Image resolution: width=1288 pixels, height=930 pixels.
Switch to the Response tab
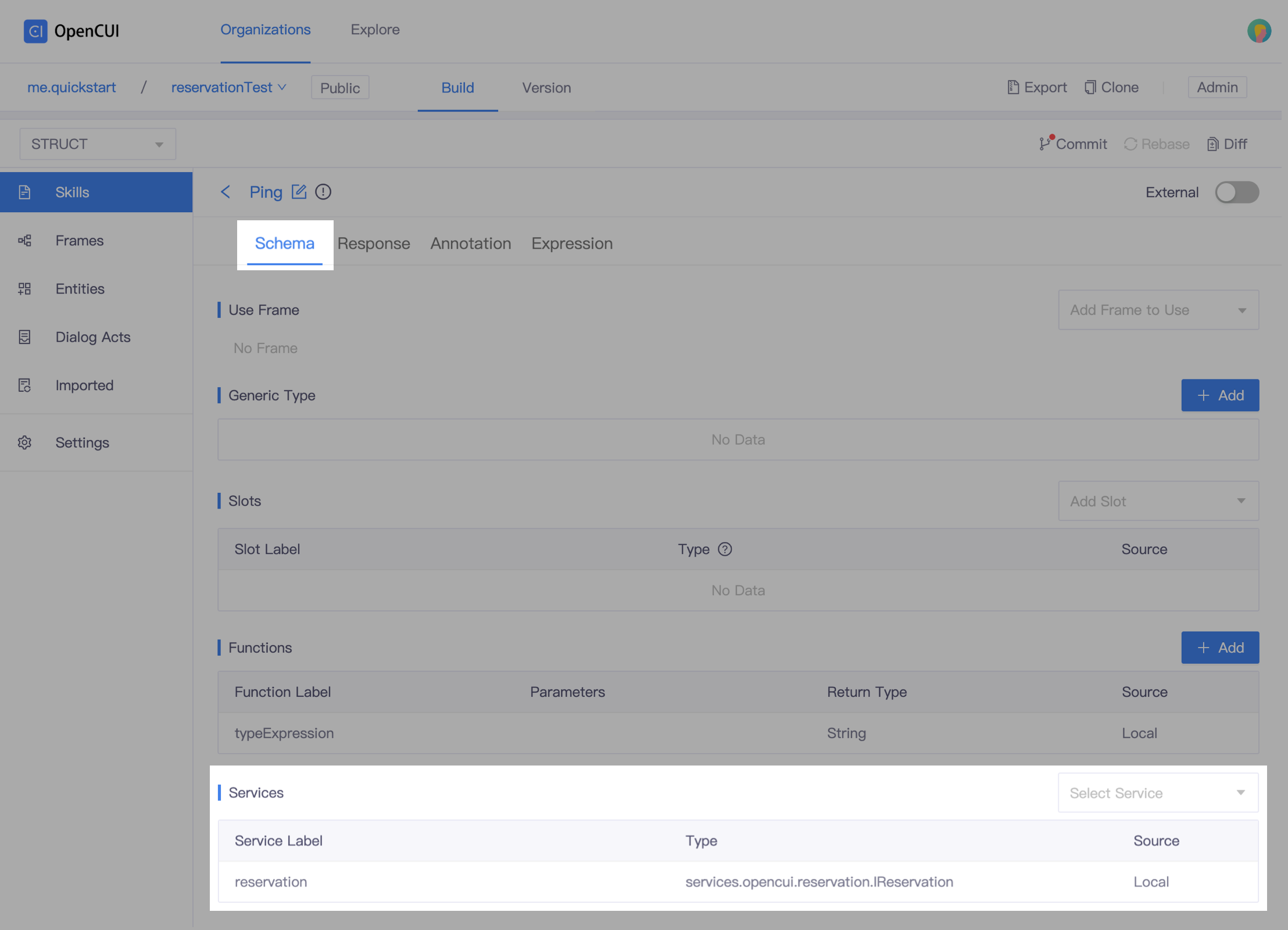pyautogui.click(x=374, y=243)
